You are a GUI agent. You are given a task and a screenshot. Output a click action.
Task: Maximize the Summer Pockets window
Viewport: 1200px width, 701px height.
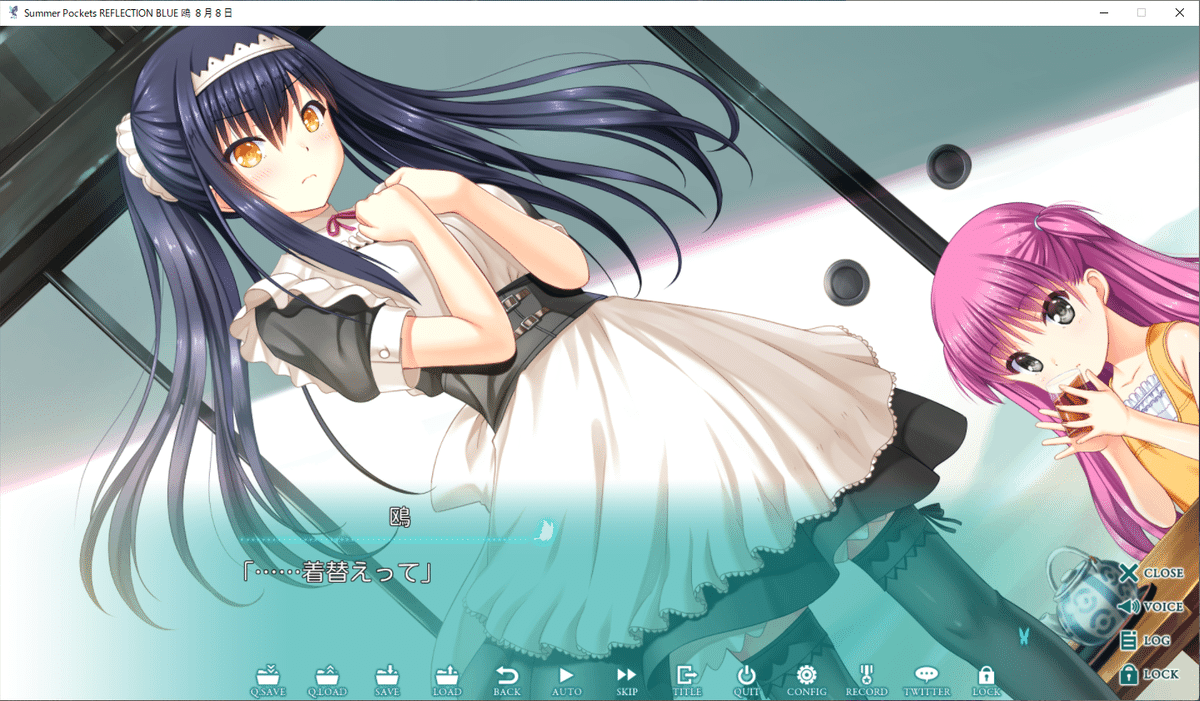(x=1142, y=12)
